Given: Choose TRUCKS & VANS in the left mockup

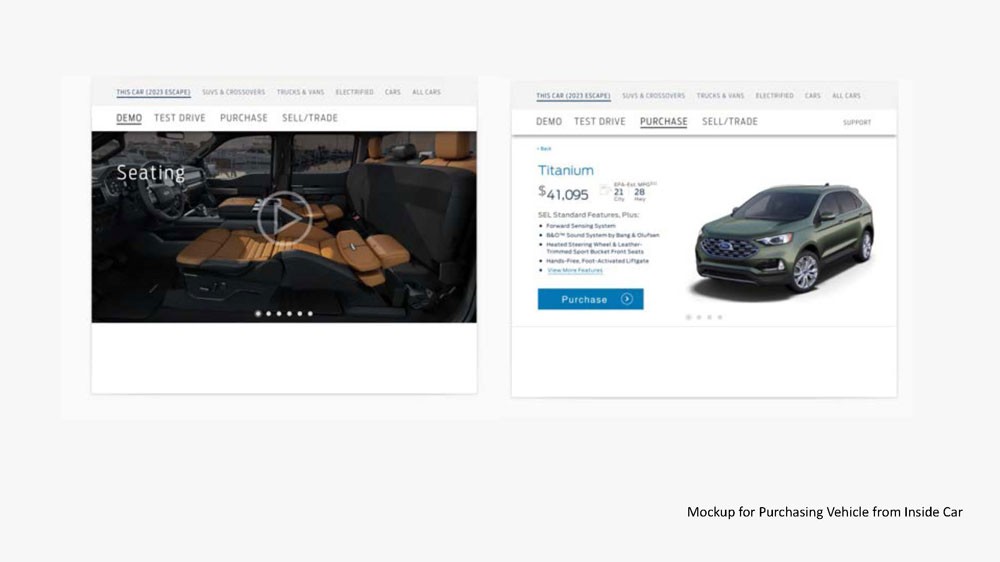Looking at the screenshot, I should [x=300, y=92].
